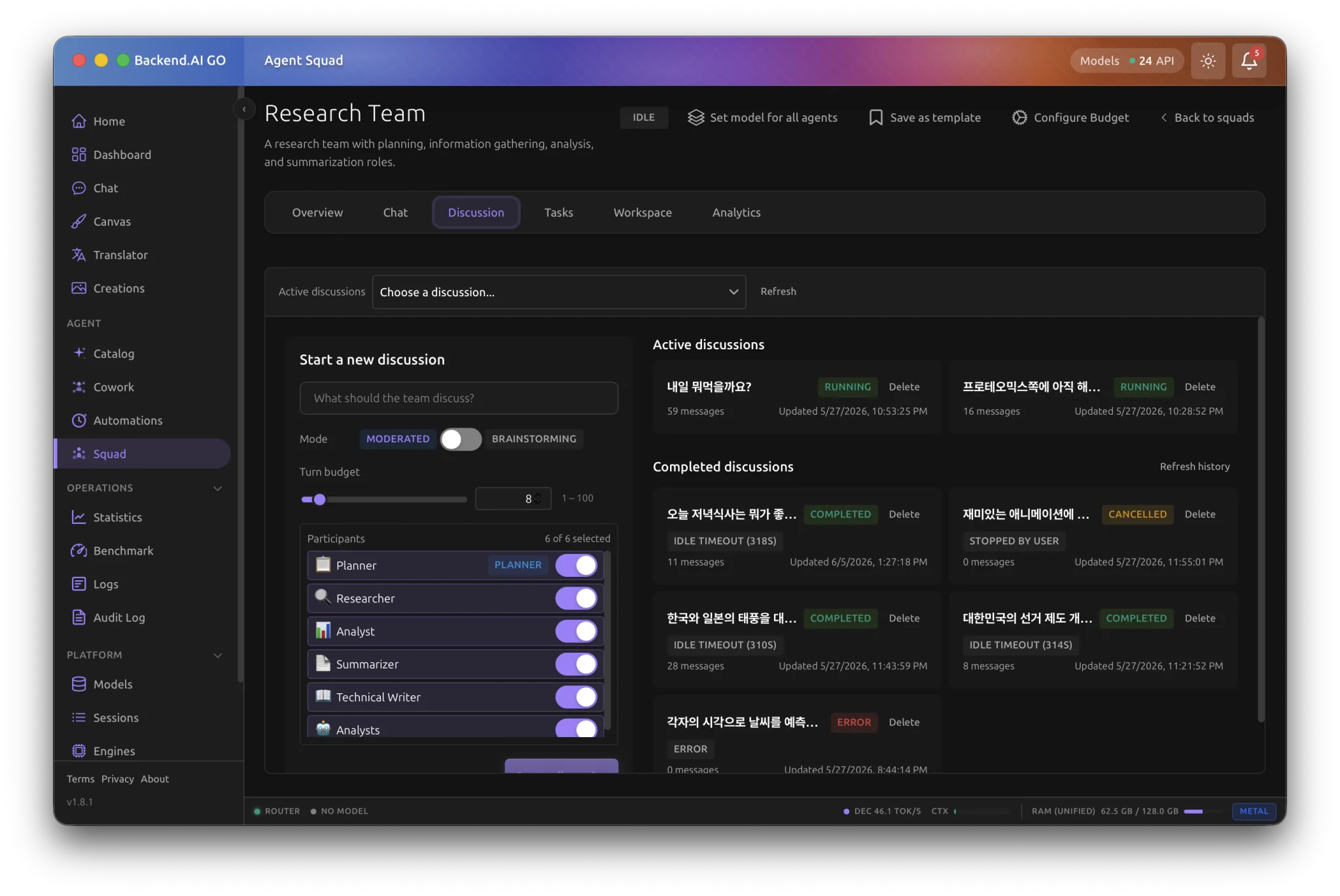Collapse the Platform section chevron
The width and height of the screenshot is (1340, 896).
[218, 655]
